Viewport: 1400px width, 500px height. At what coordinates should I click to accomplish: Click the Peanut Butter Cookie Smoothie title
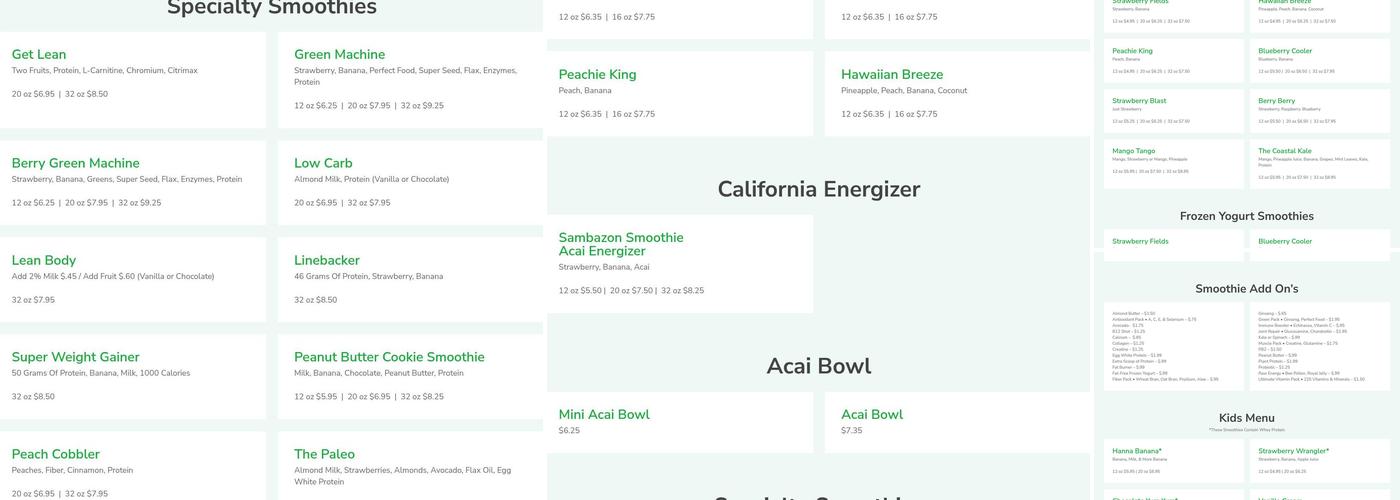[x=389, y=357]
